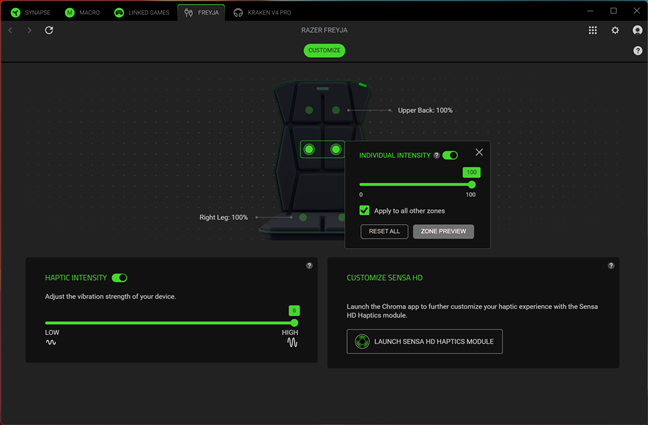Viewport: 648px width, 425px height.
Task: Click the haptic intensity slider handle at High
Action: point(294,323)
